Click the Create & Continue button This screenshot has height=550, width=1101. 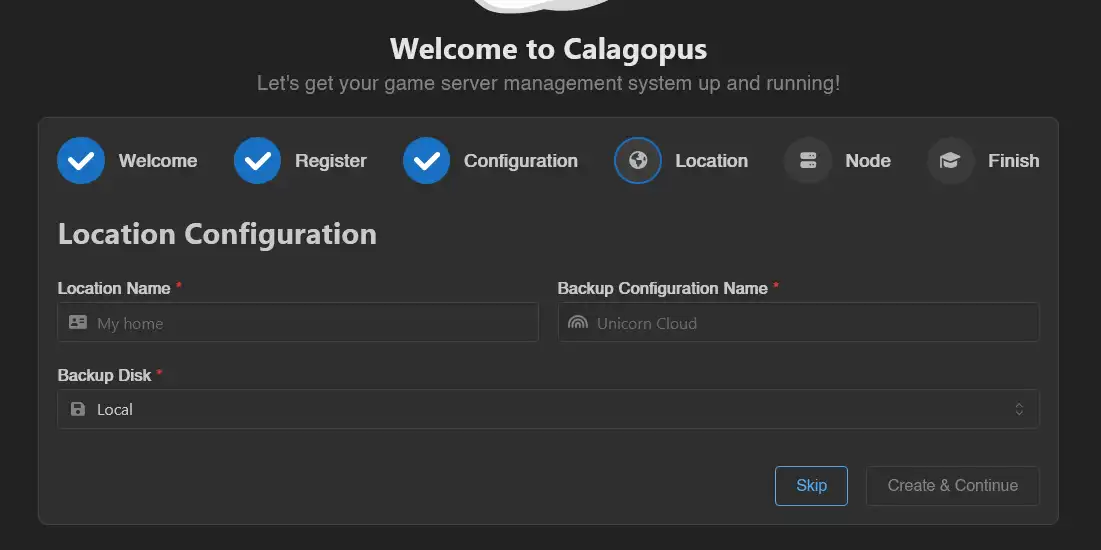coord(952,486)
